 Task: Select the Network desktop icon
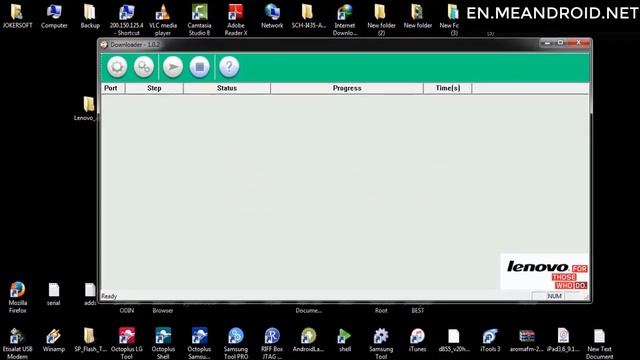coord(272,17)
